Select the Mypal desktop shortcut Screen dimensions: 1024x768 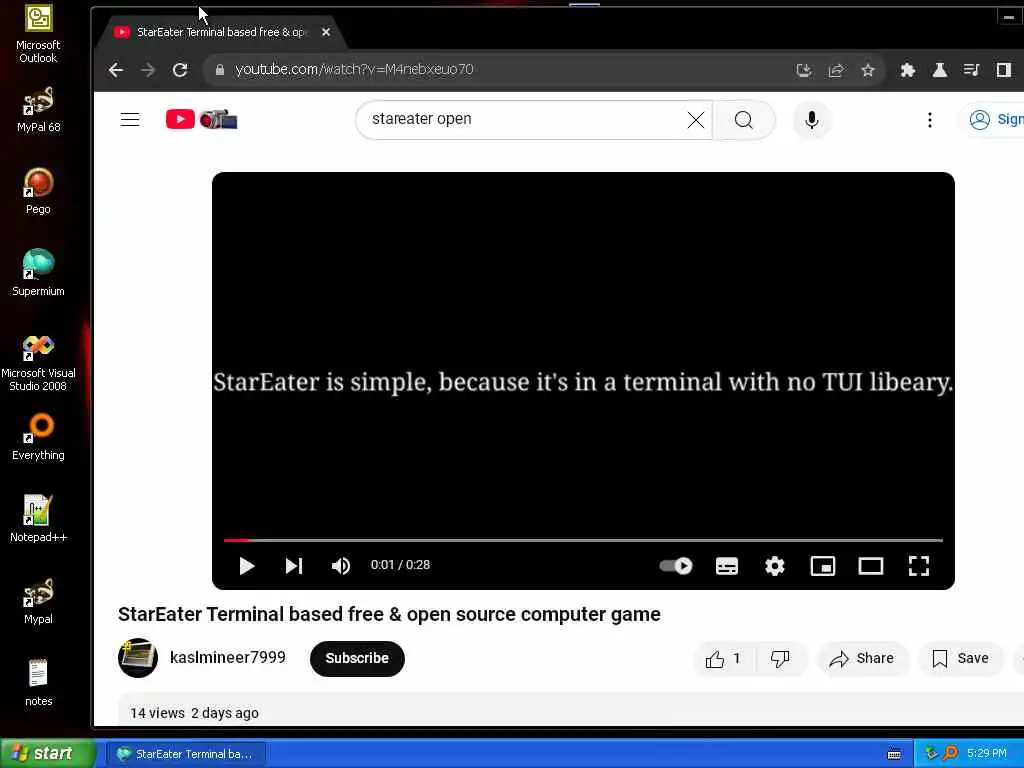point(39,601)
